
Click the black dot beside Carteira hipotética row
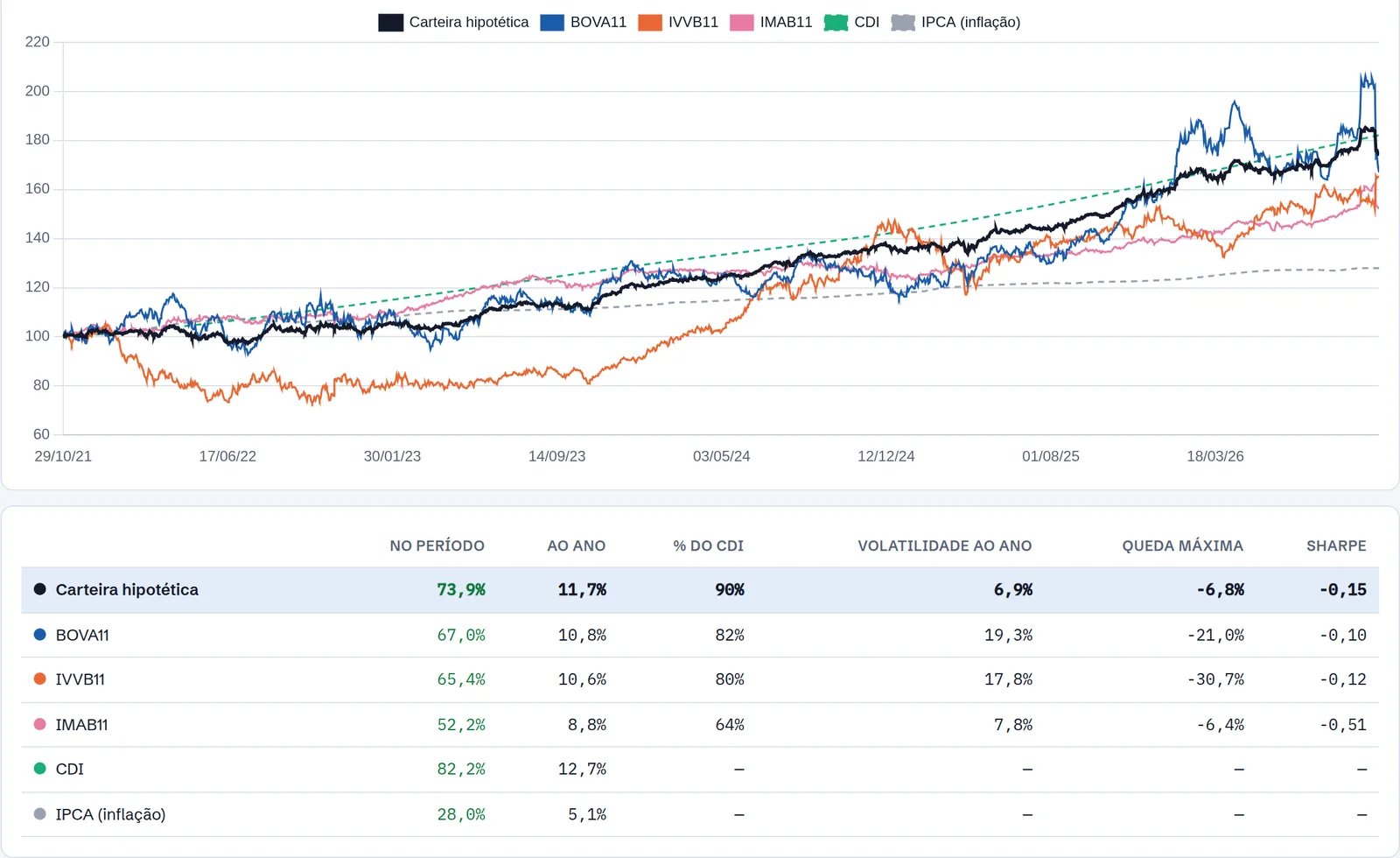point(39,589)
